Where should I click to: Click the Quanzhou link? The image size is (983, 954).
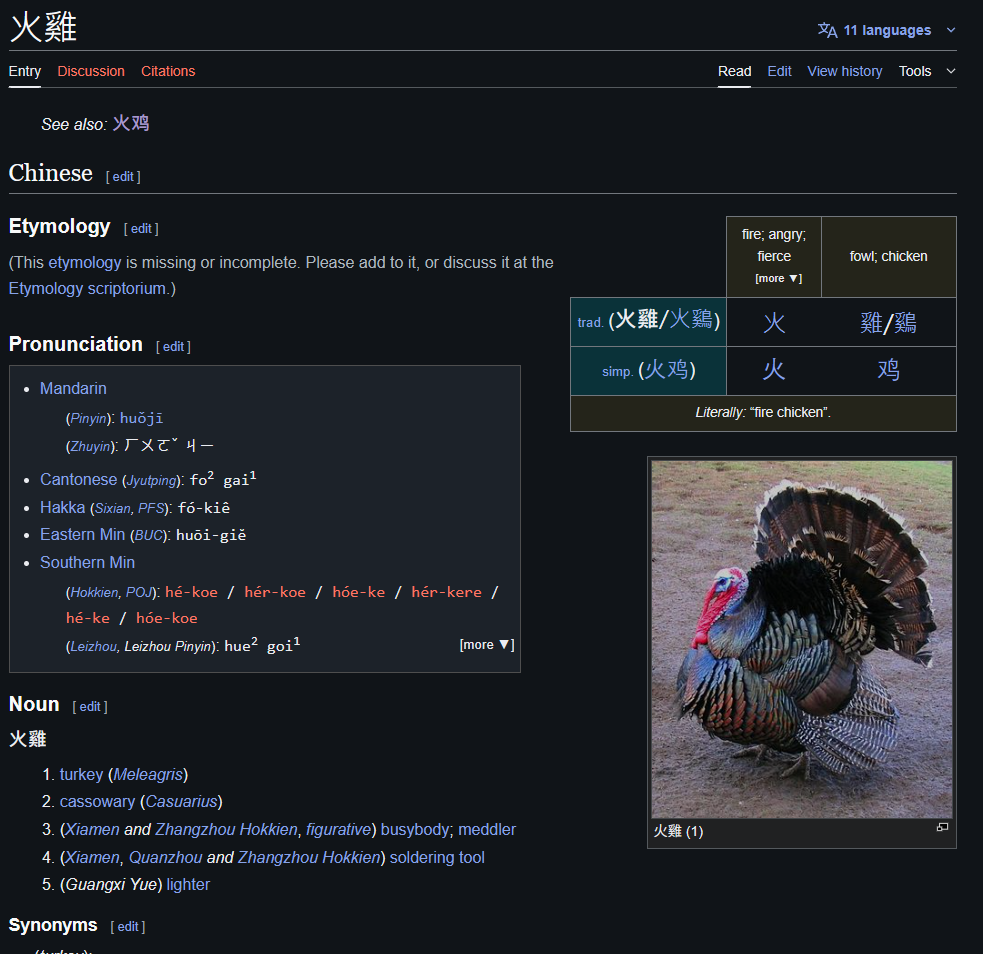pyautogui.click(x=166, y=857)
